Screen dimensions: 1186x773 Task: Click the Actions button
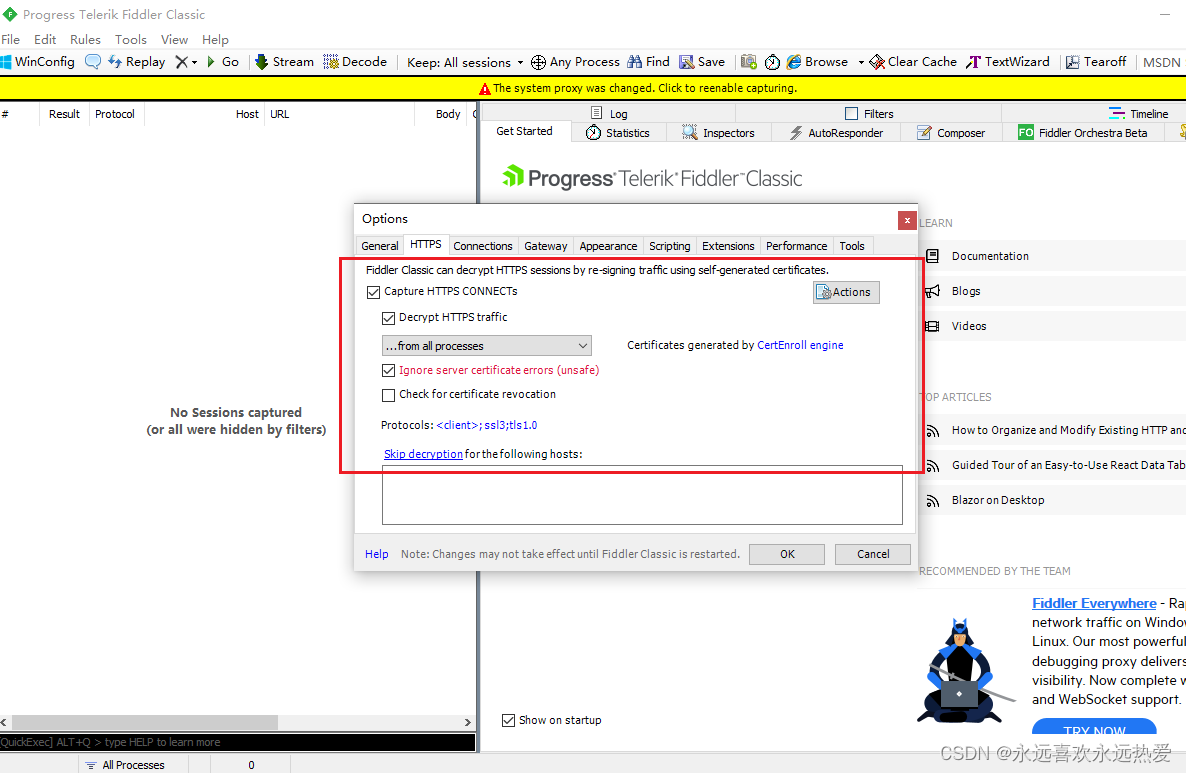[846, 292]
